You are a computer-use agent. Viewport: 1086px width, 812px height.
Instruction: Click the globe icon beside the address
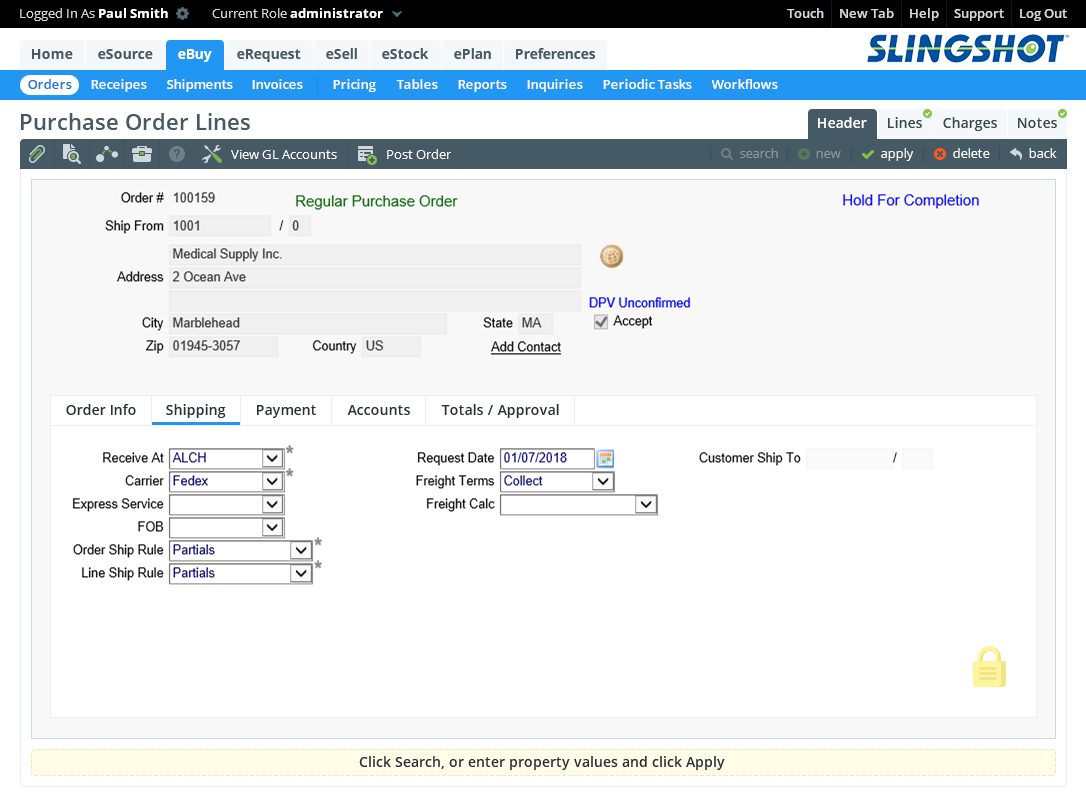click(611, 256)
